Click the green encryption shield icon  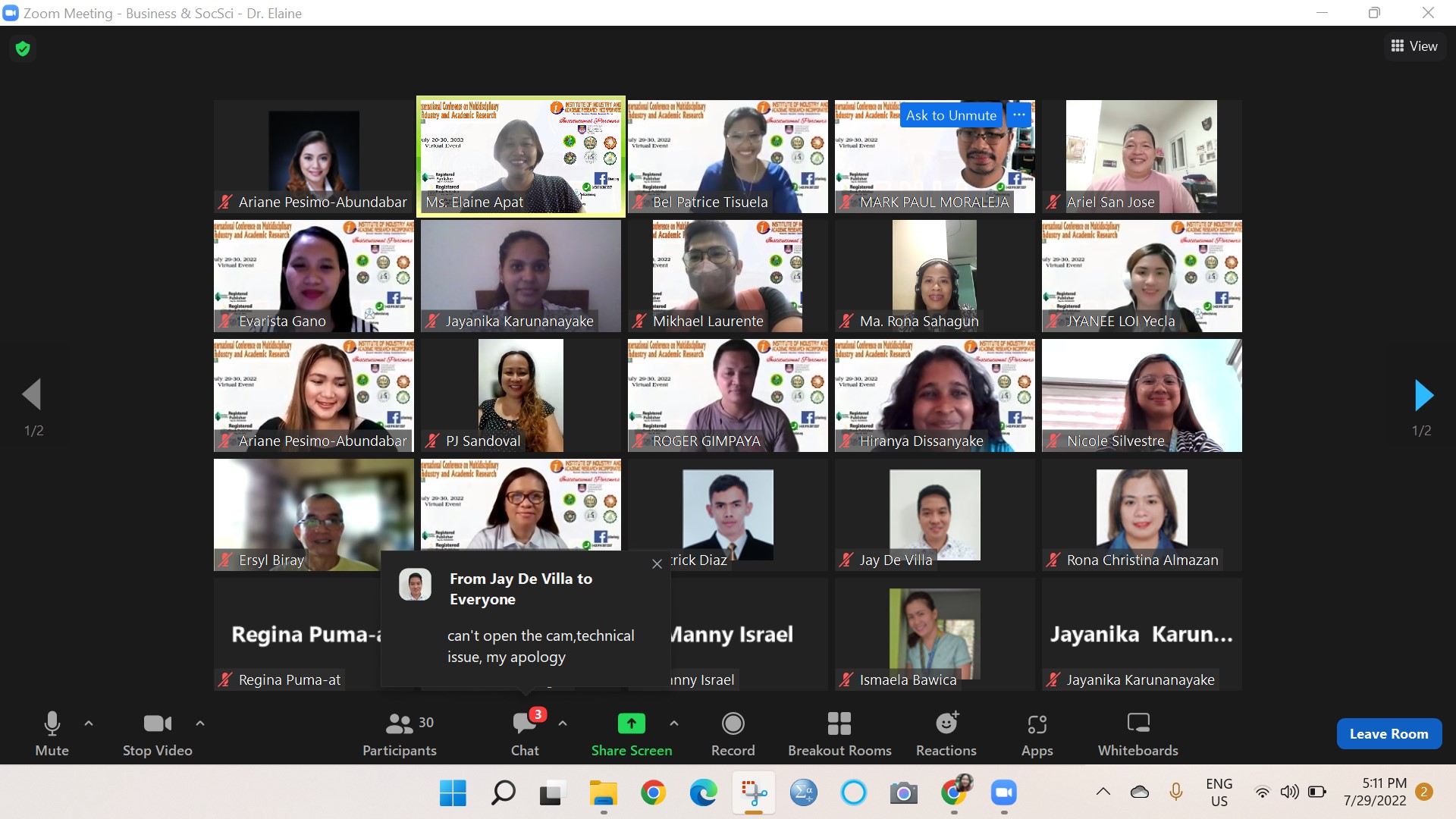coord(23,49)
